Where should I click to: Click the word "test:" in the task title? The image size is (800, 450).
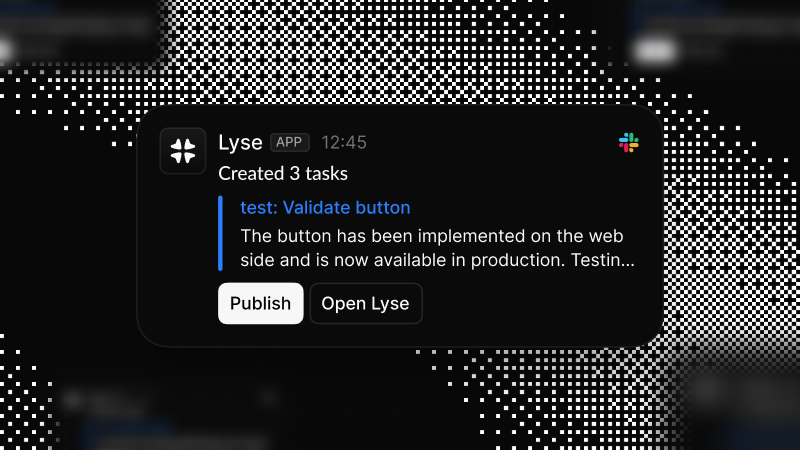(x=259, y=208)
